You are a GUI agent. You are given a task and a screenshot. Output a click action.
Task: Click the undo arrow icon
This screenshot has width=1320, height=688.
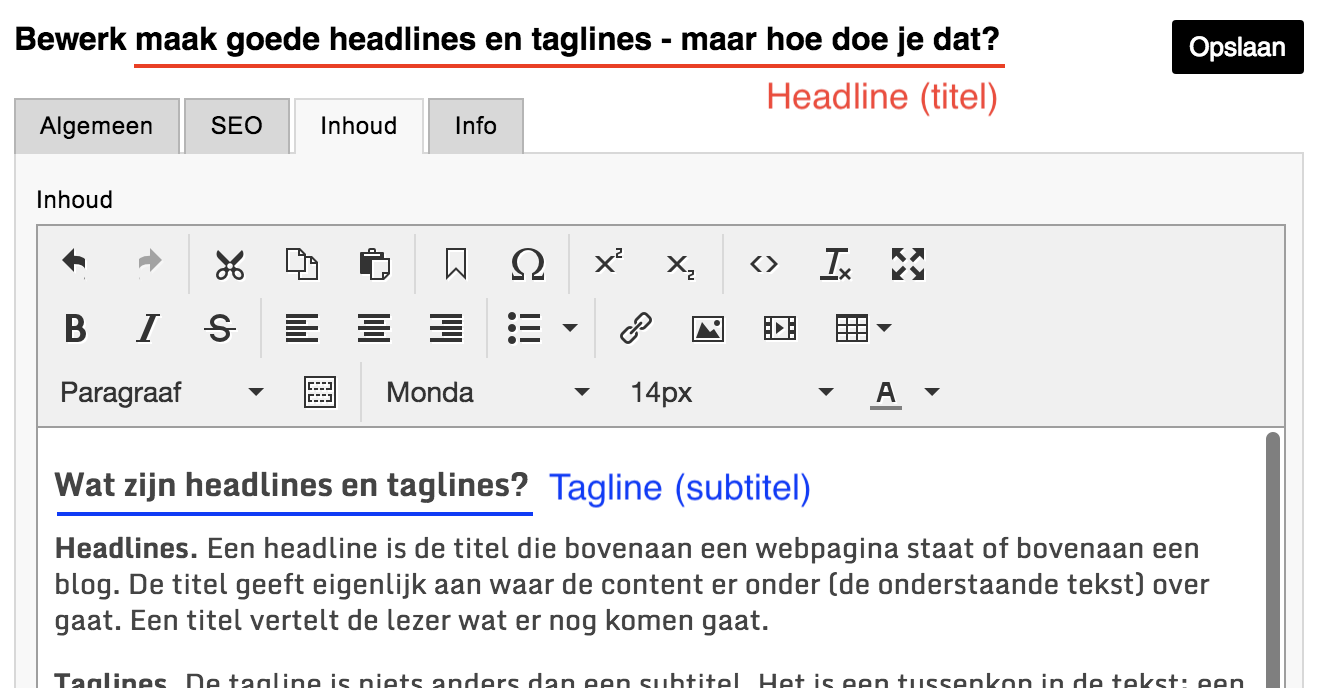point(75,264)
